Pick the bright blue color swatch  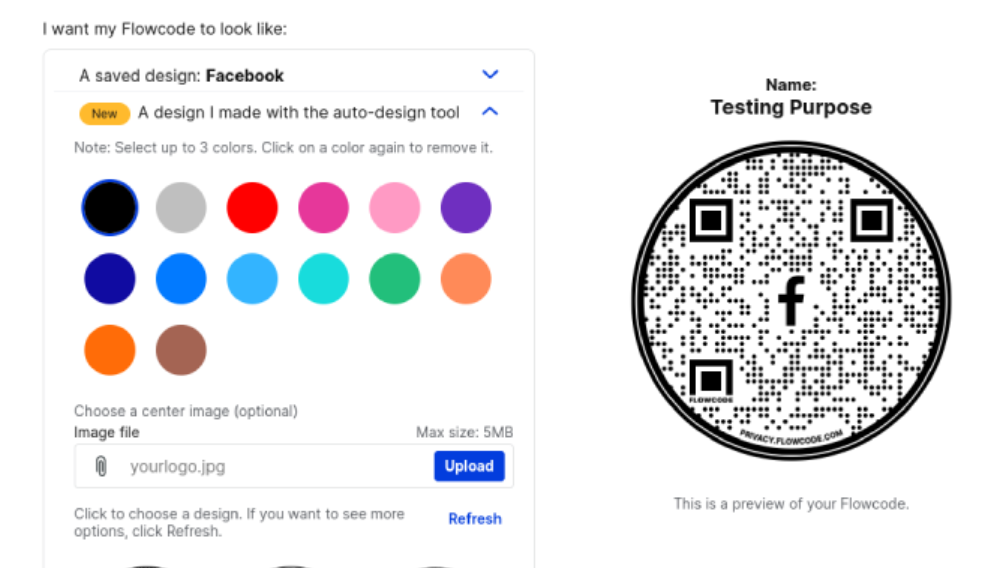pos(181,279)
